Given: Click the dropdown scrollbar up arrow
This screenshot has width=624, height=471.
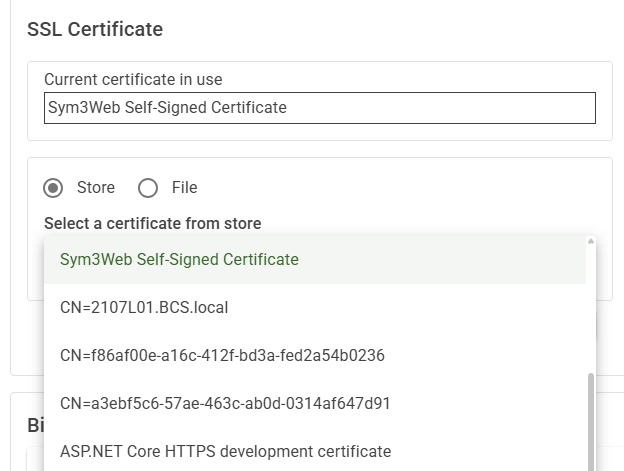Looking at the screenshot, I should 591,241.
